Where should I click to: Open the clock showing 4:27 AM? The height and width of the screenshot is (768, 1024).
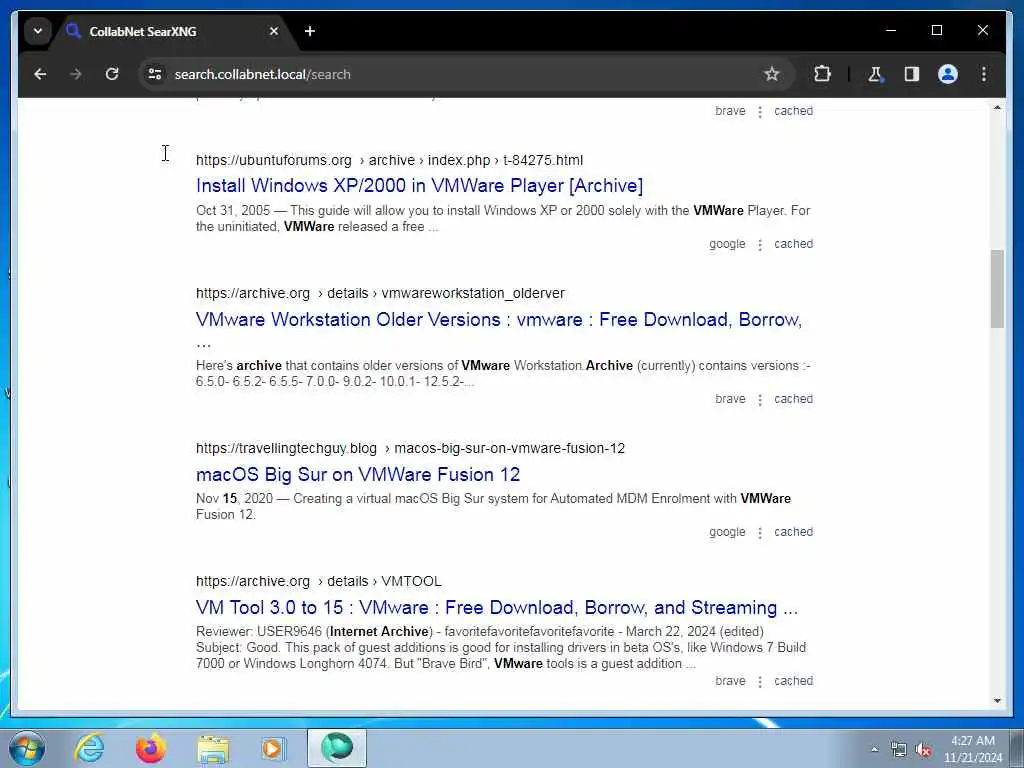click(x=972, y=749)
